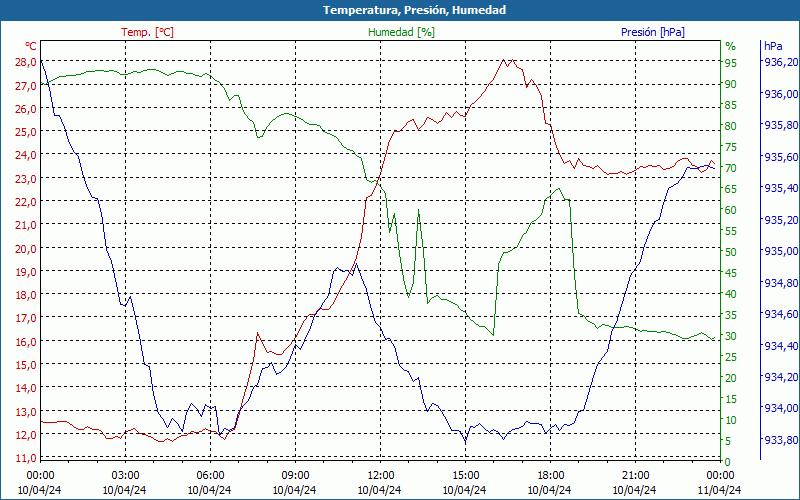Click the '75' humidity axis value
The image size is (800, 500).
point(731,147)
